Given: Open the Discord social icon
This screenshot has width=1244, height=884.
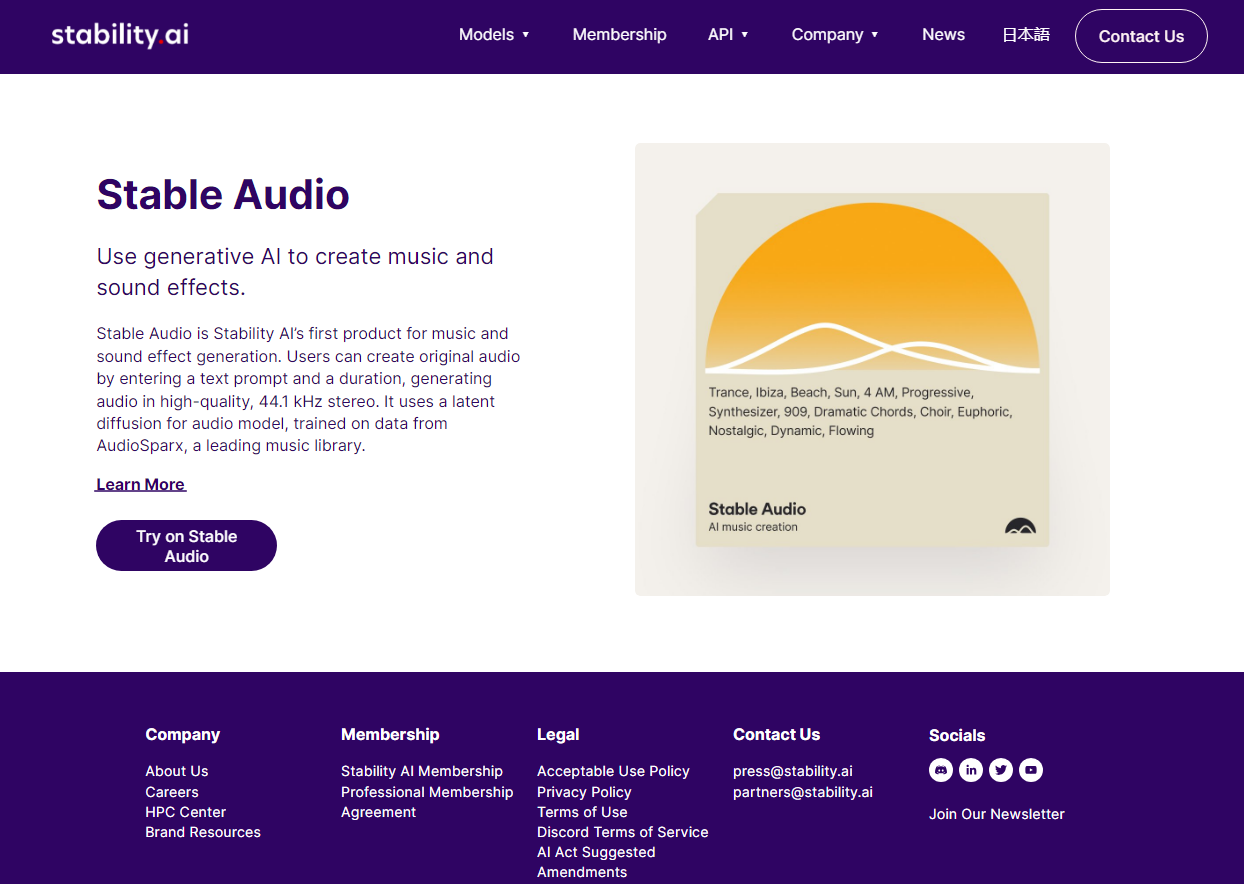Looking at the screenshot, I should click(941, 770).
